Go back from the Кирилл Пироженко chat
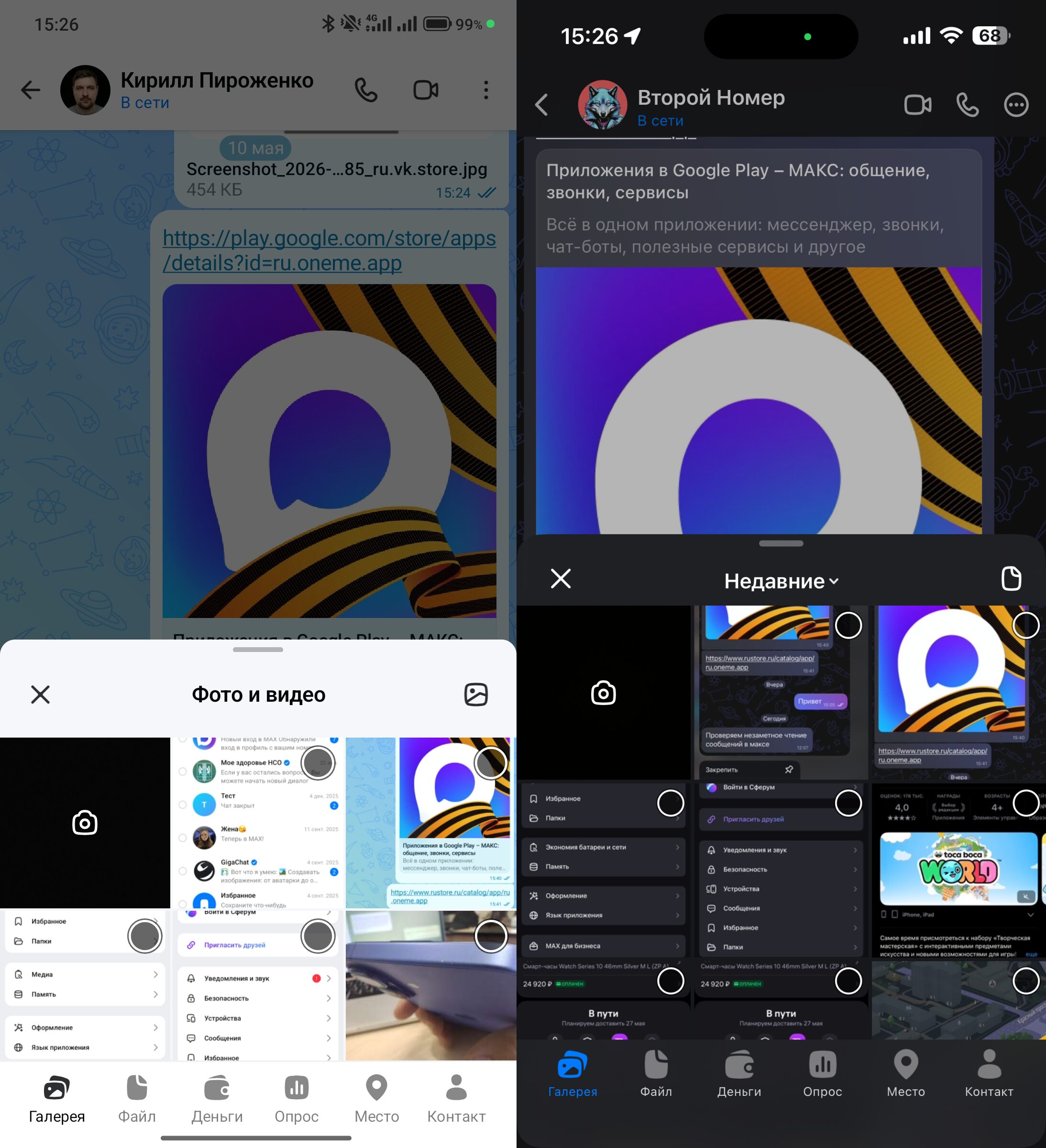This screenshot has height=1148, width=1046. coord(31,90)
